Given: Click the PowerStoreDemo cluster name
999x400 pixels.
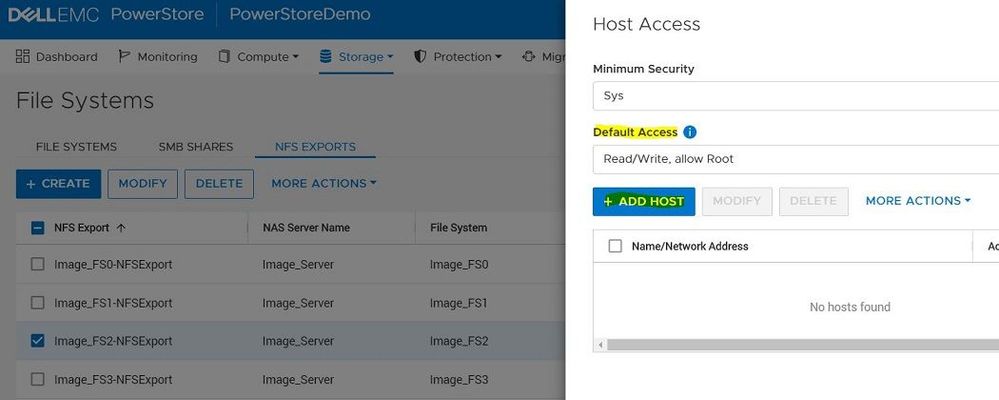Looking at the screenshot, I should pyautogui.click(x=300, y=14).
